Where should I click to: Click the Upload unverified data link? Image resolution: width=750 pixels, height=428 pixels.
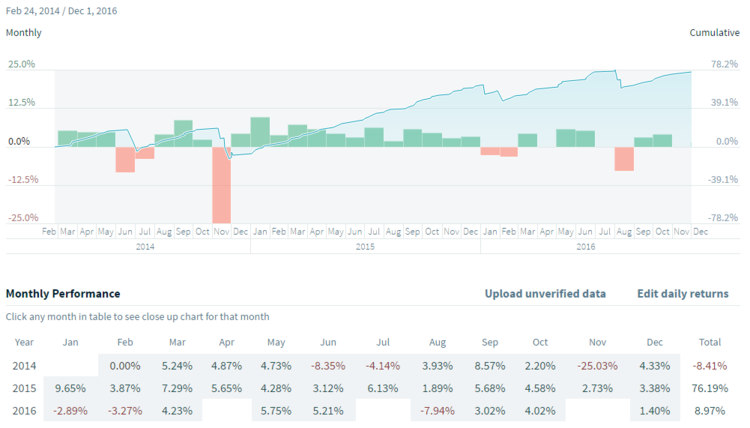coord(545,294)
